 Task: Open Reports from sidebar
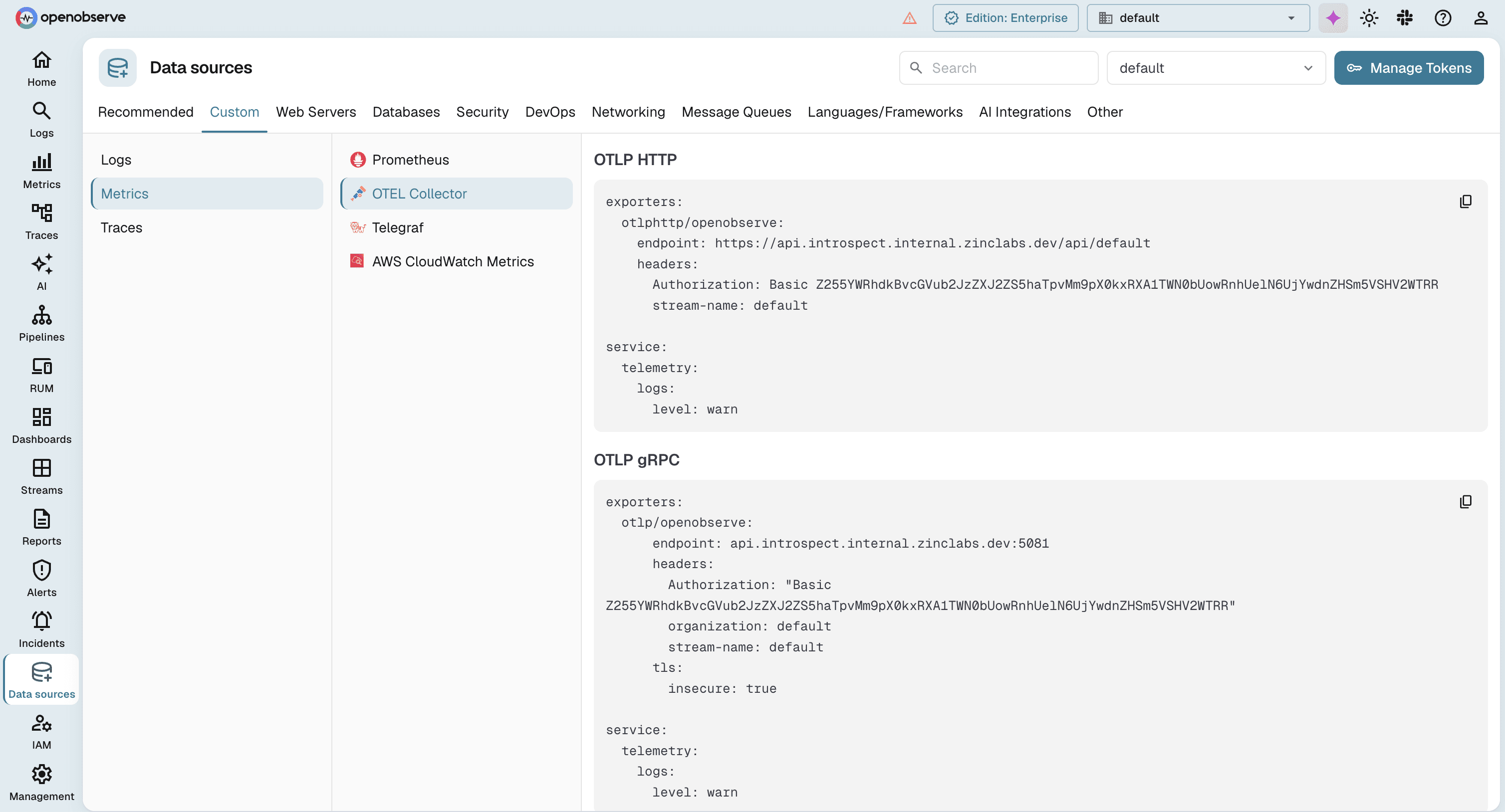[41, 528]
